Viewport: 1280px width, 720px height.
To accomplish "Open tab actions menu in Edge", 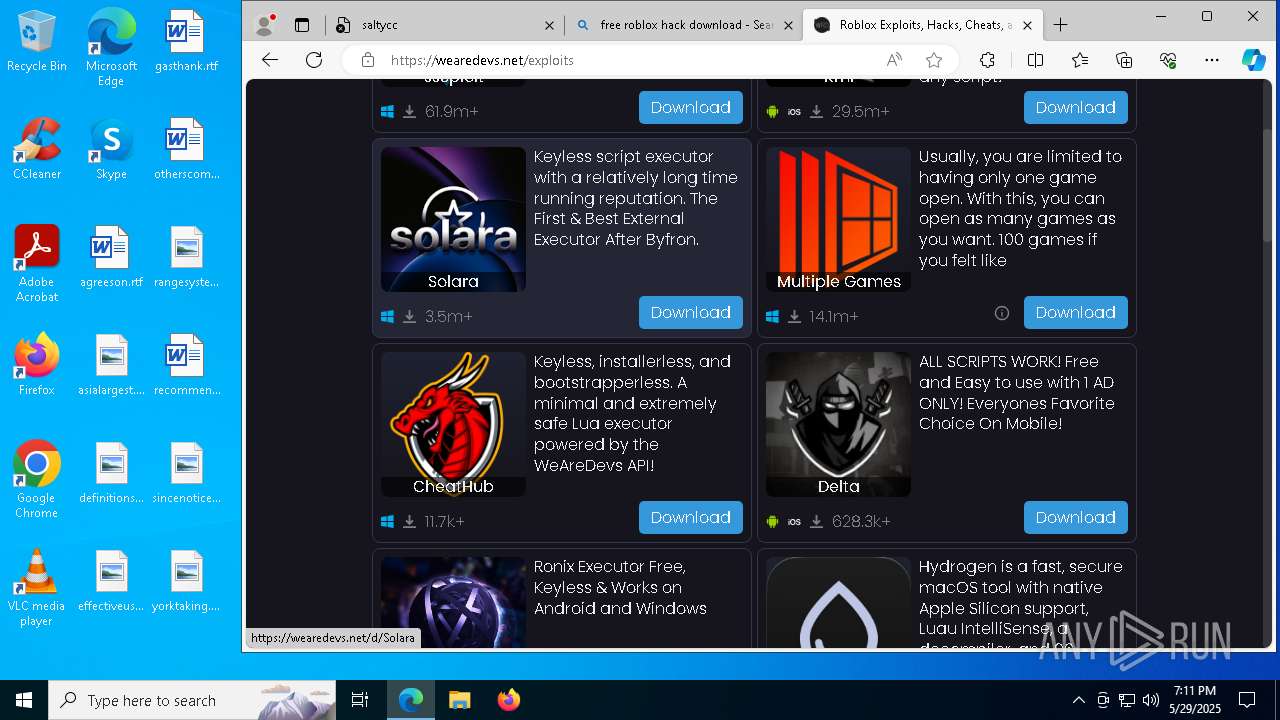I will (x=302, y=25).
